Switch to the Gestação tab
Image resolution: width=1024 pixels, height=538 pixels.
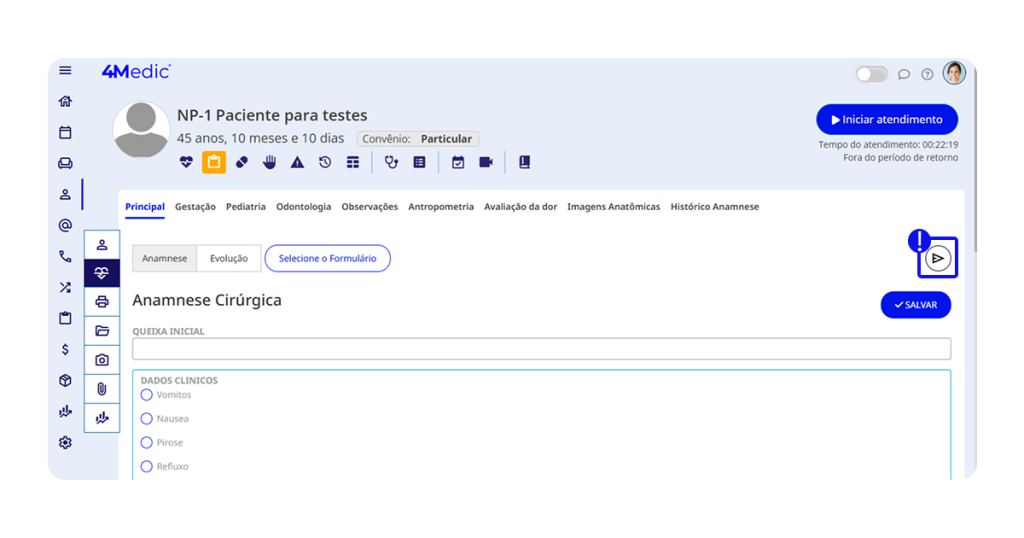coord(195,207)
